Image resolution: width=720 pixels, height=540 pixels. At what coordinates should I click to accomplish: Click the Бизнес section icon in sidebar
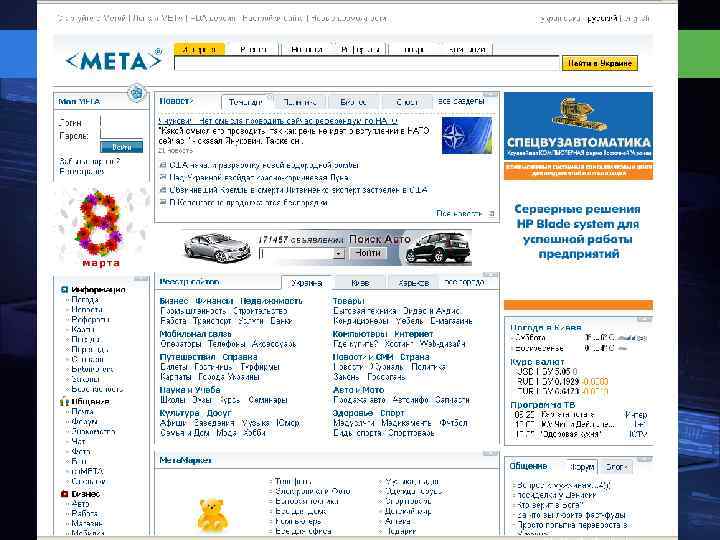pos(65,494)
